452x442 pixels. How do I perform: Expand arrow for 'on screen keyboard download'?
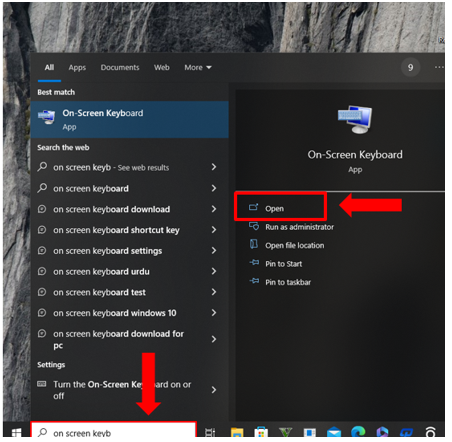pyautogui.click(x=214, y=209)
